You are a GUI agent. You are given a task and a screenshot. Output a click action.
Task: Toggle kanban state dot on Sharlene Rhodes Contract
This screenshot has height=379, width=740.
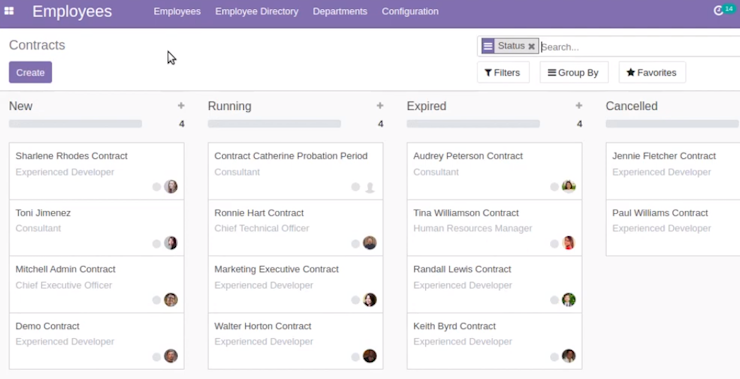click(x=157, y=187)
